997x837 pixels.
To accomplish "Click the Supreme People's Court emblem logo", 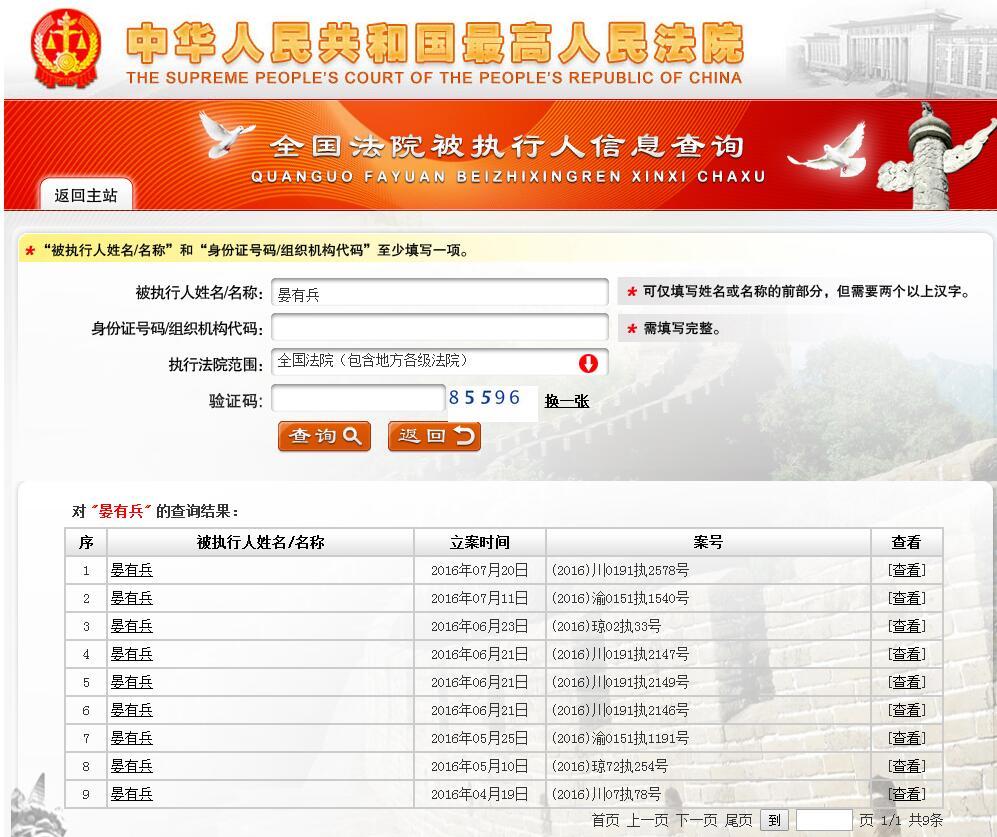I will 66,48.
